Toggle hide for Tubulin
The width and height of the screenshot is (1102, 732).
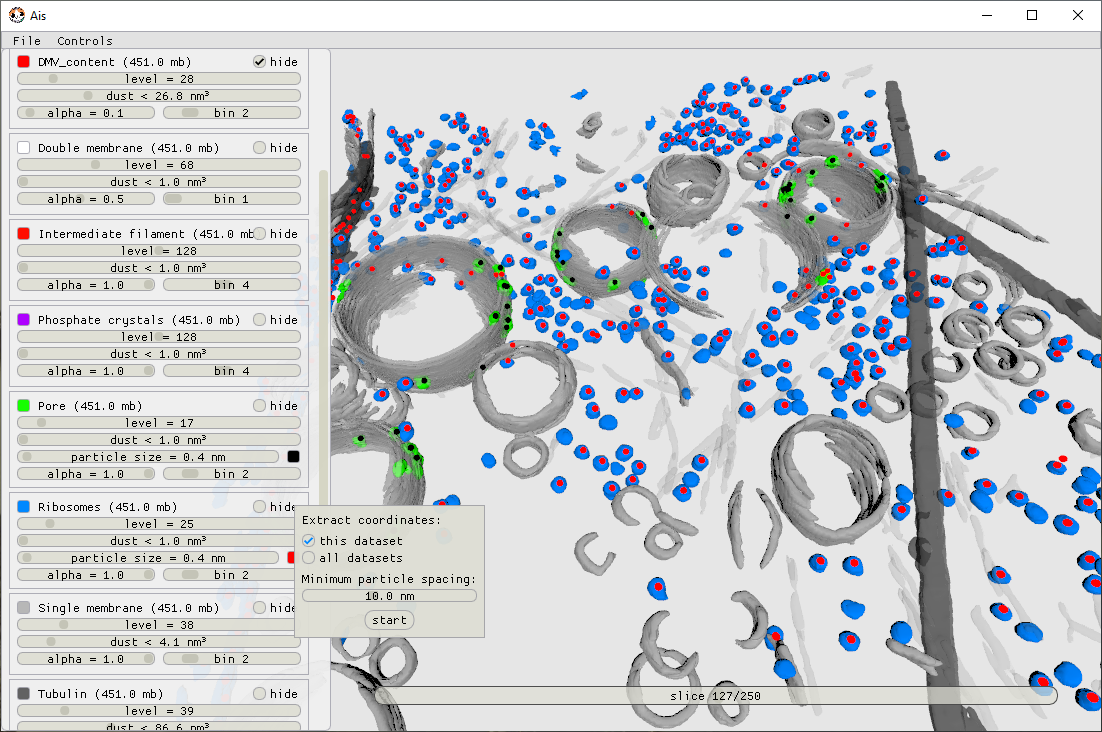(x=259, y=693)
